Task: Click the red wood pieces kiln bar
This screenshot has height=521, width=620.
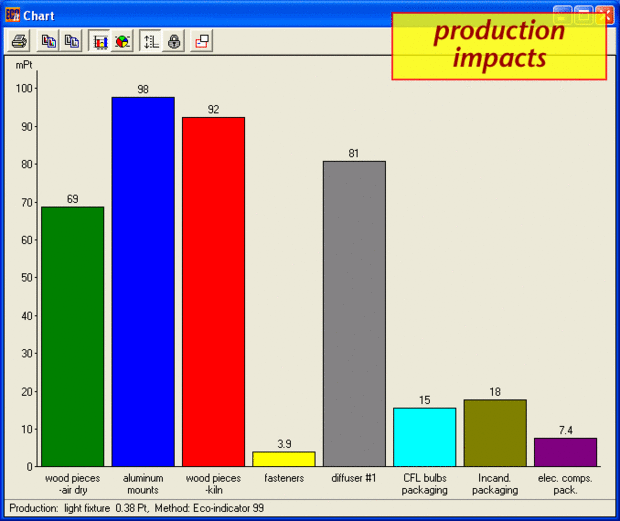Action: tap(214, 292)
